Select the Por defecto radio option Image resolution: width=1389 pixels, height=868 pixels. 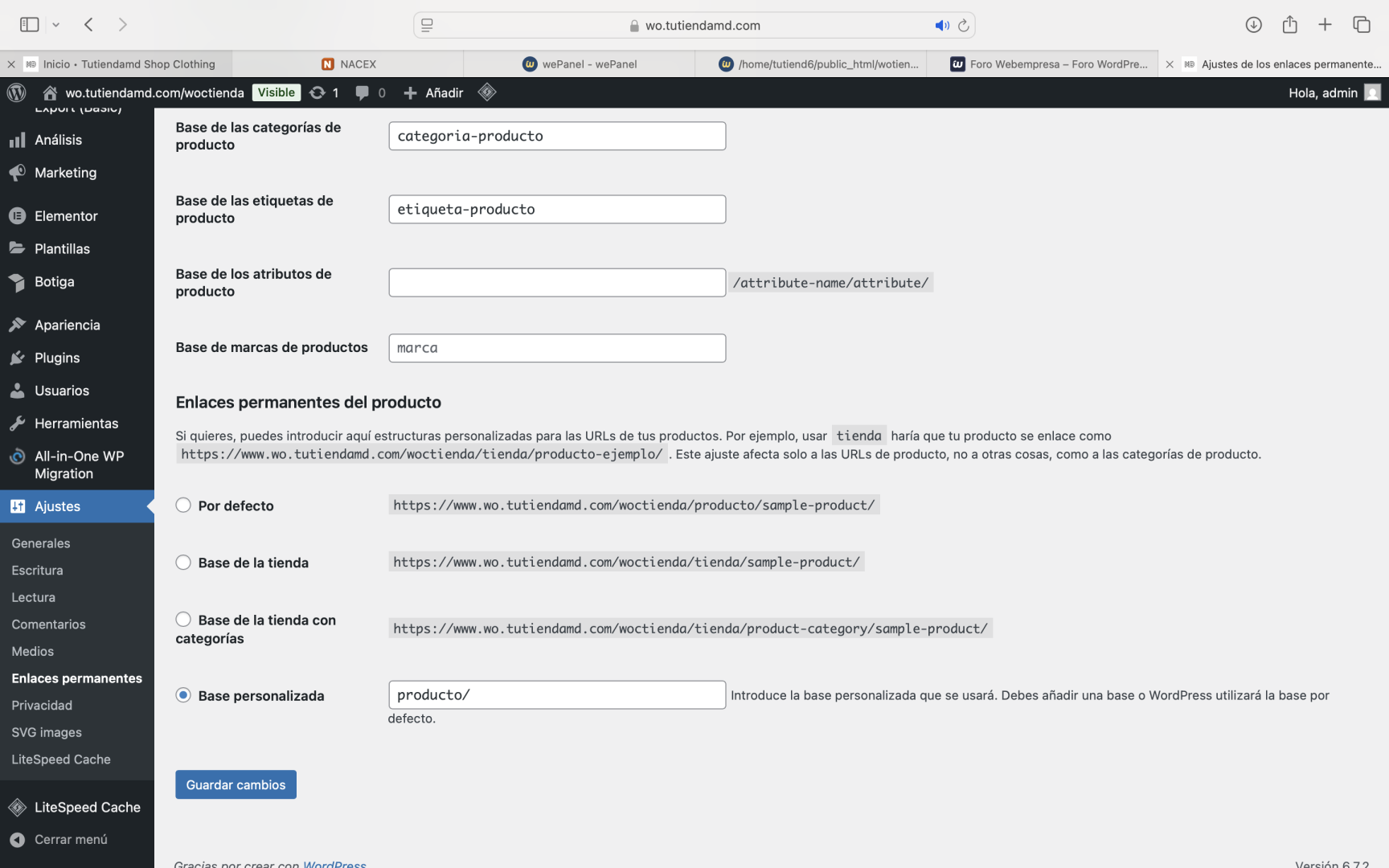click(x=183, y=506)
